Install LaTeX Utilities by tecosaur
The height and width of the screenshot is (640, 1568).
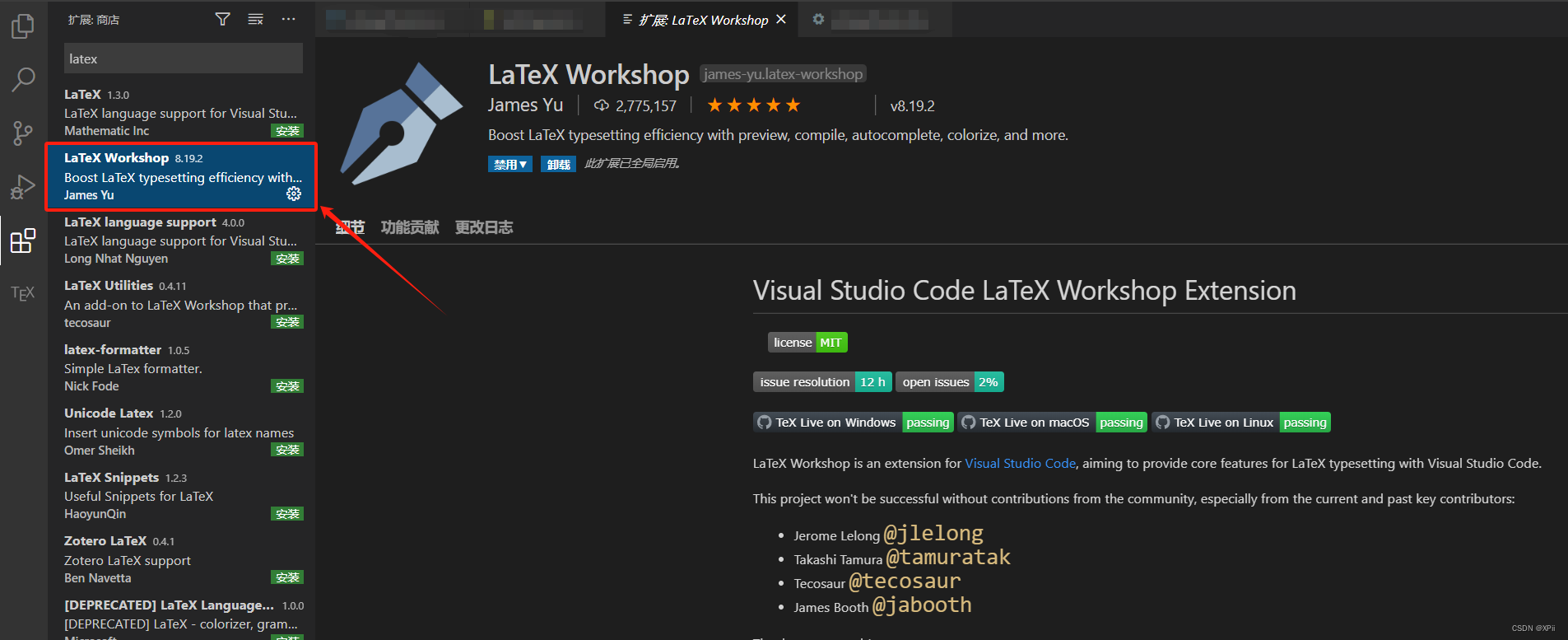[x=287, y=322]
